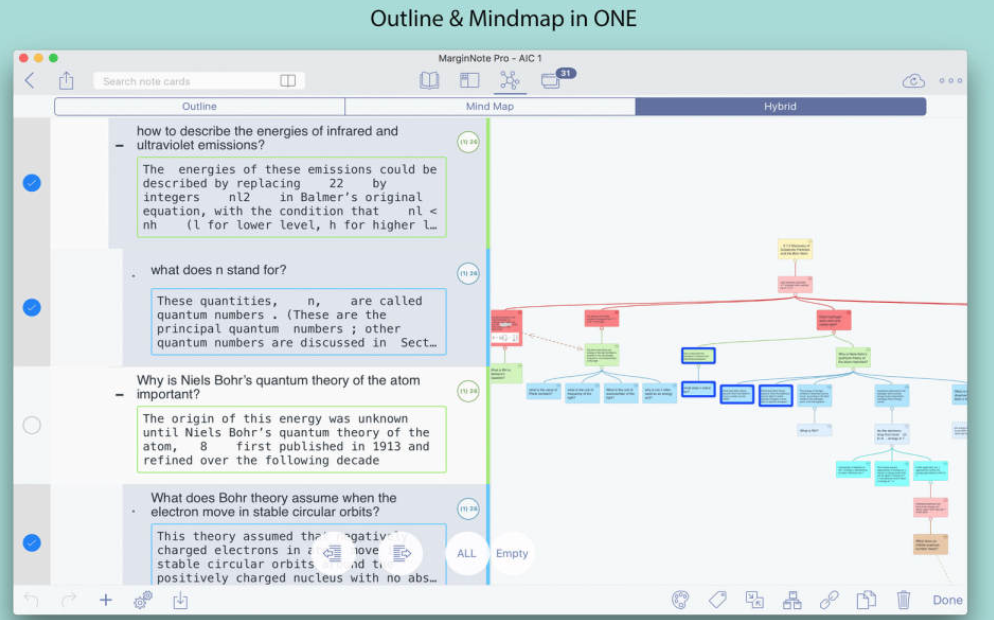Uncheck the infrared and ultraviolet emissions note
Screen dimensions: 994x620
point(32,183)
